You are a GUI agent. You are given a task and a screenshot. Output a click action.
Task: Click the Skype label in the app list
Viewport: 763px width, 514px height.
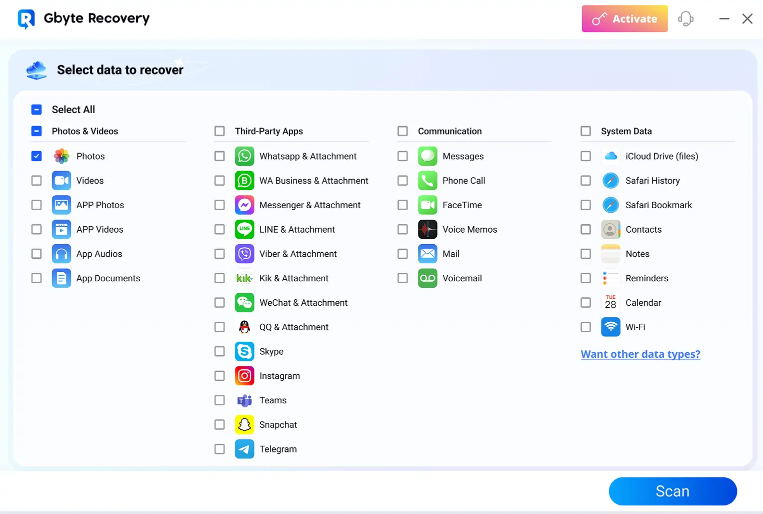click(x=271, y=352)
